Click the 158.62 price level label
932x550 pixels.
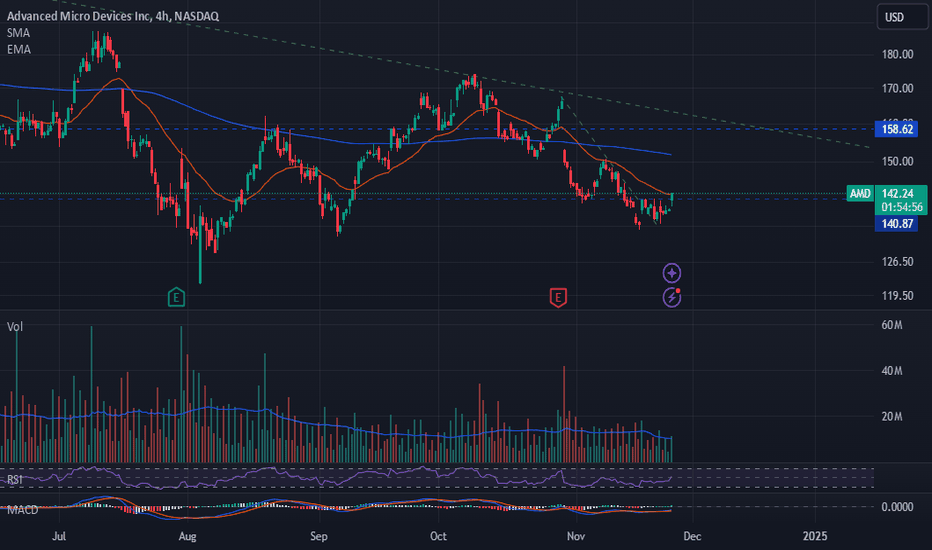tap(896, 129)
